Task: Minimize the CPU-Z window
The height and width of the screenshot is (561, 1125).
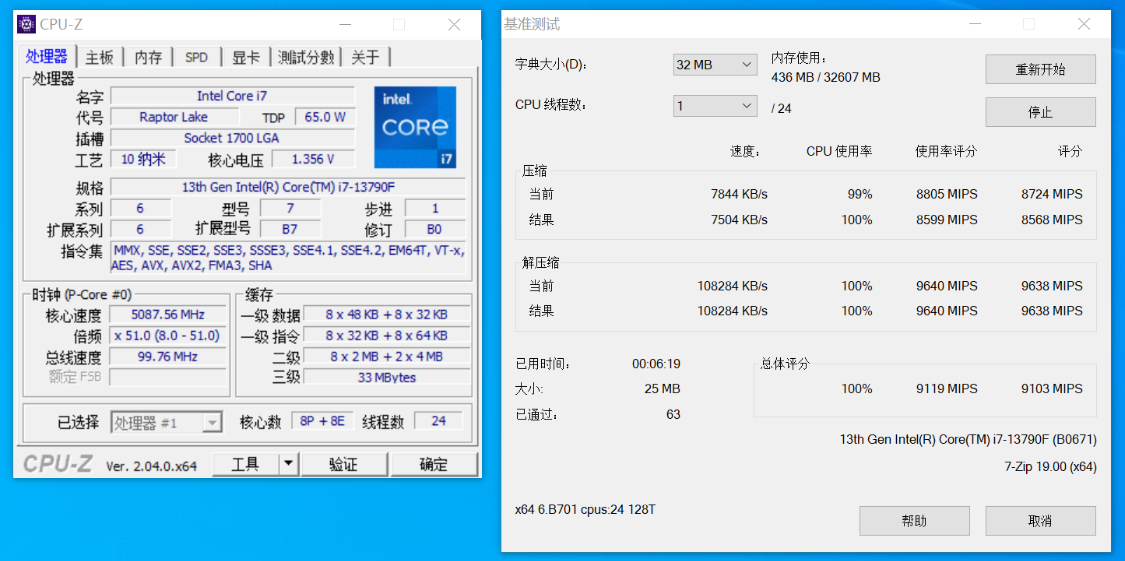Action: click(344, 24)
